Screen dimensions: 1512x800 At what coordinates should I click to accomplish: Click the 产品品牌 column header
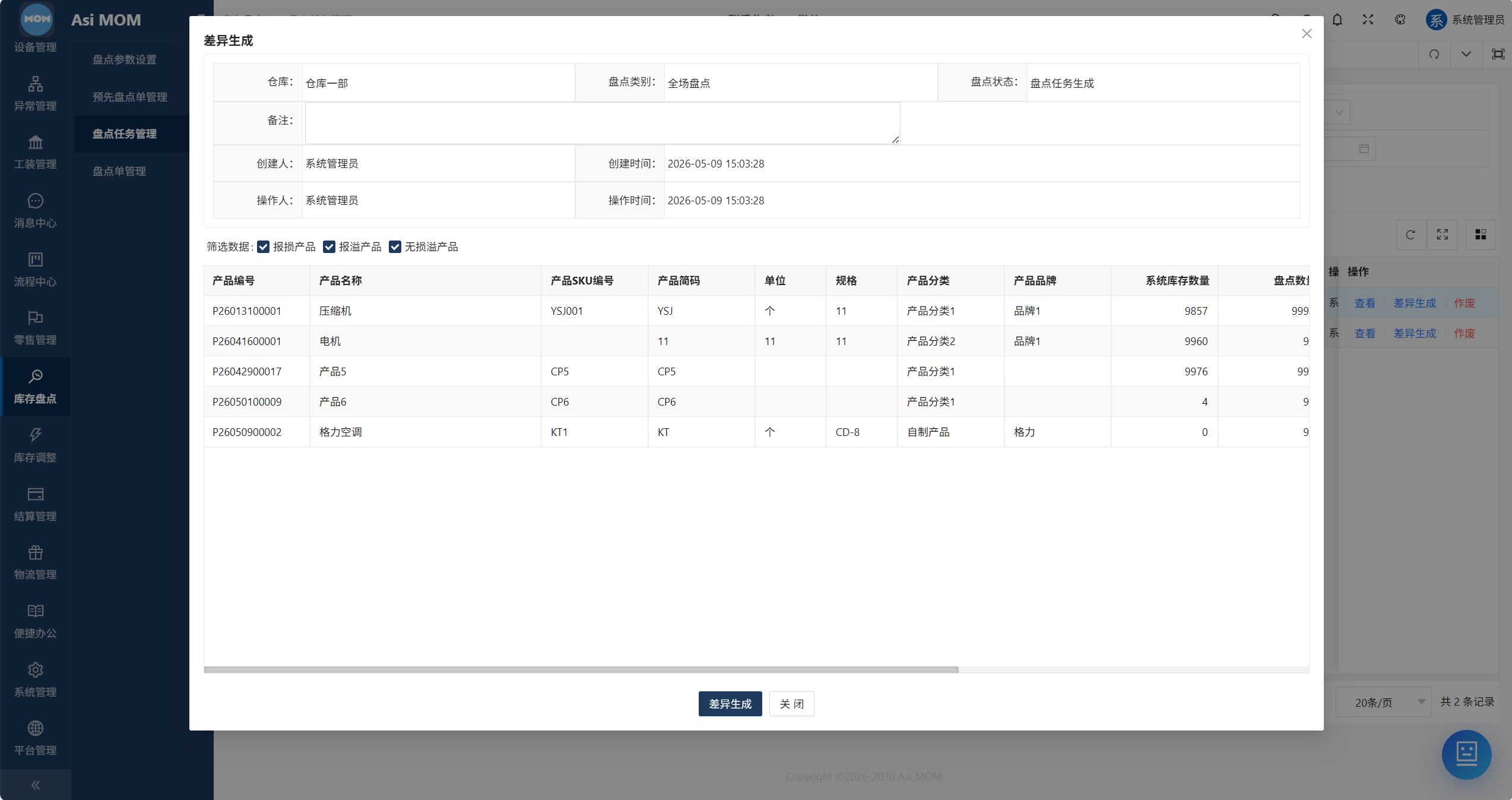coord(1058,281)
